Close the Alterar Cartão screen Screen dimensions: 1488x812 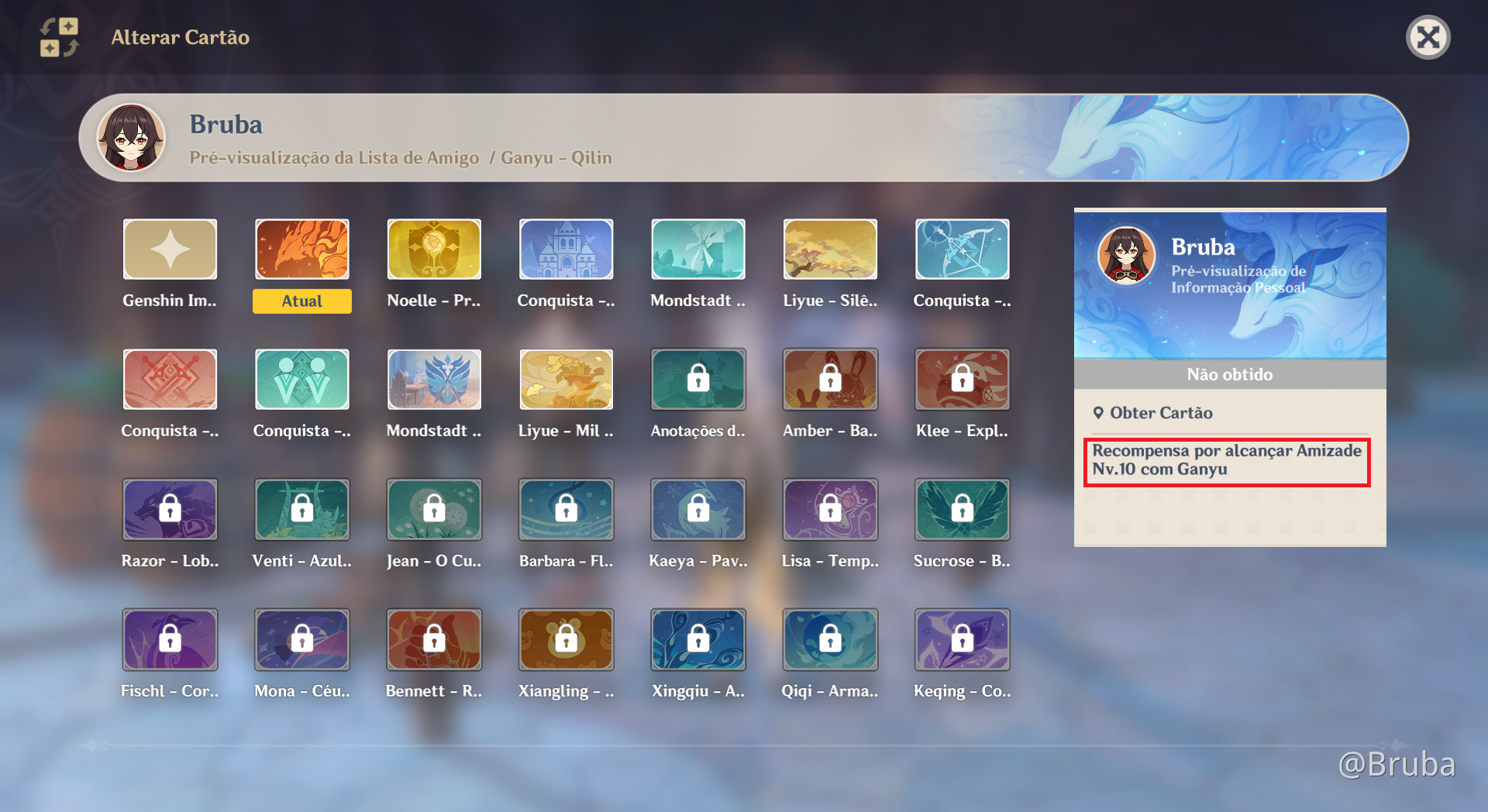click(1428, 37)
